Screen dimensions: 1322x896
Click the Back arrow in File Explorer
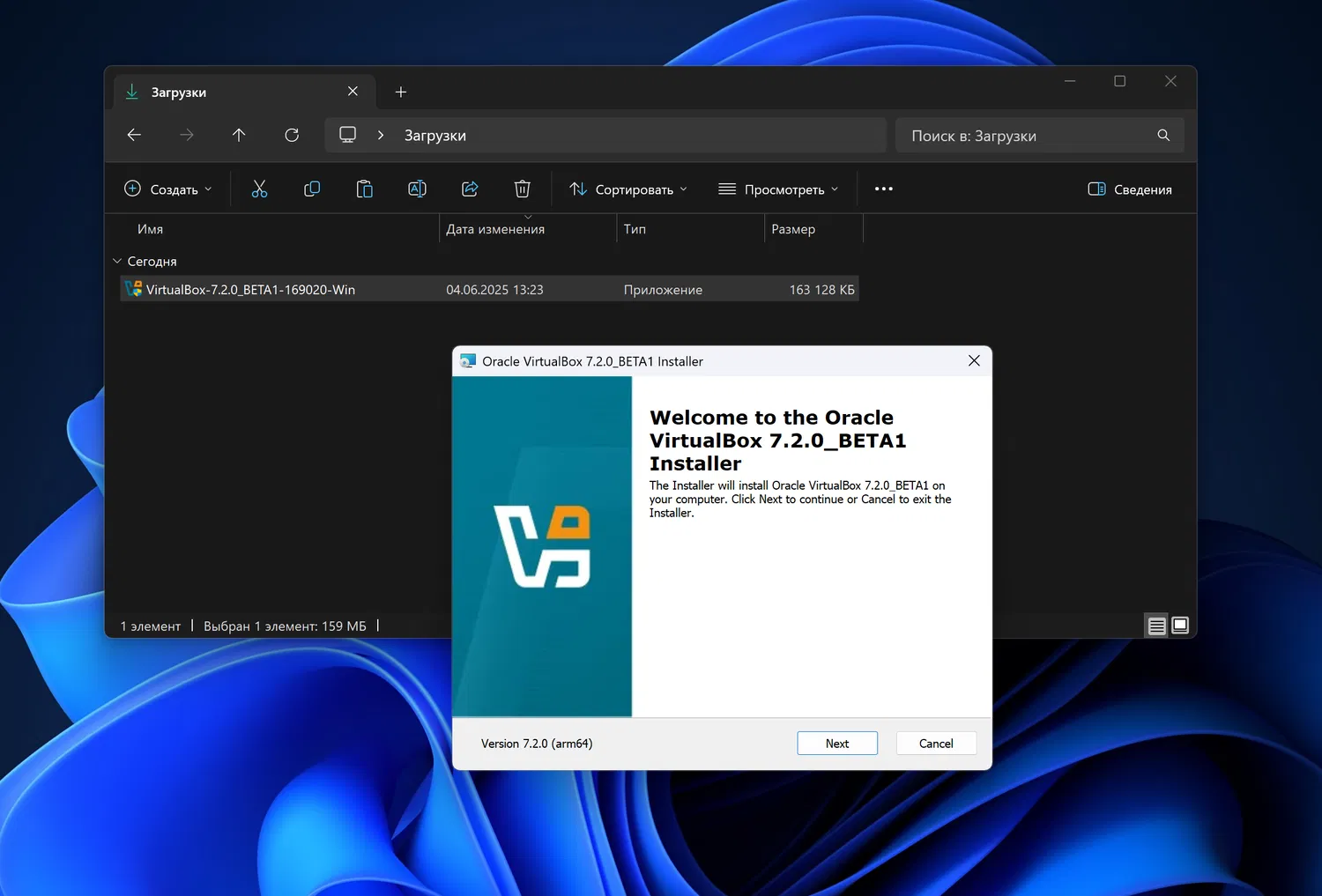point(134,135)
